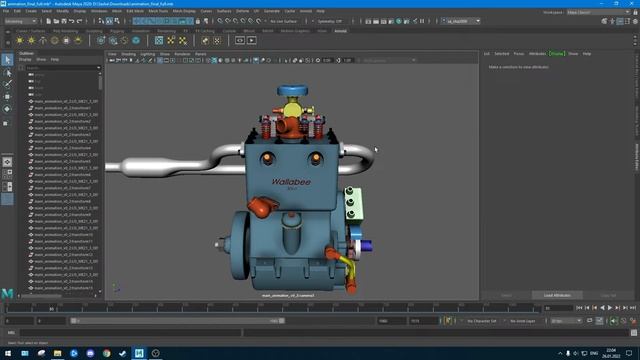Open the viewport Shading menu

coord(128,54)
